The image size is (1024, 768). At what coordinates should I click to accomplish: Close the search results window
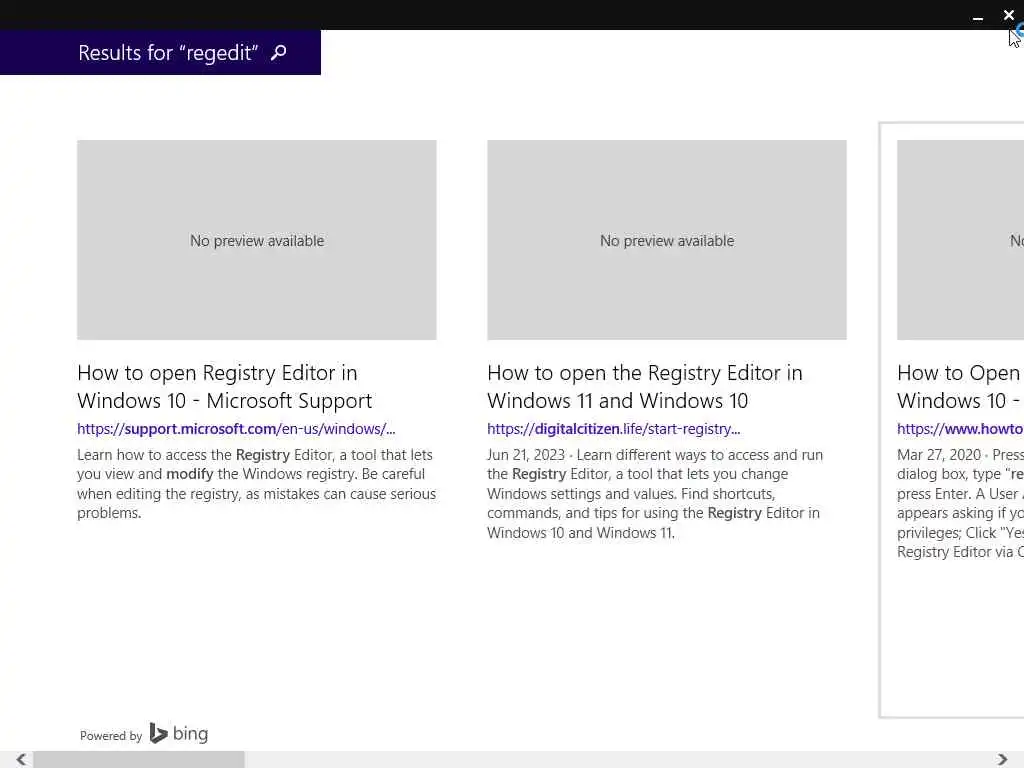point(1008,16)
